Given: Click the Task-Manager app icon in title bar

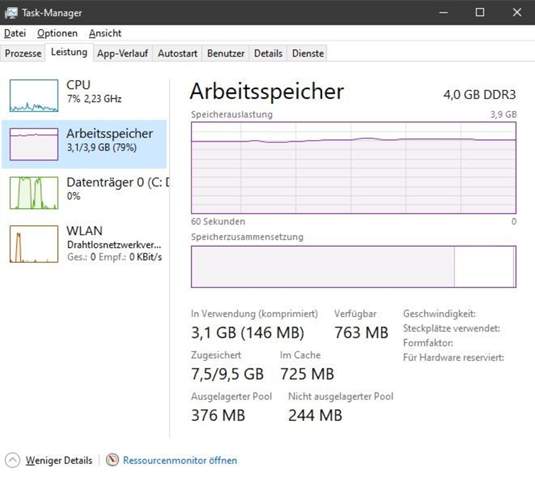Looking at the screenshot, I should point(11,13).
